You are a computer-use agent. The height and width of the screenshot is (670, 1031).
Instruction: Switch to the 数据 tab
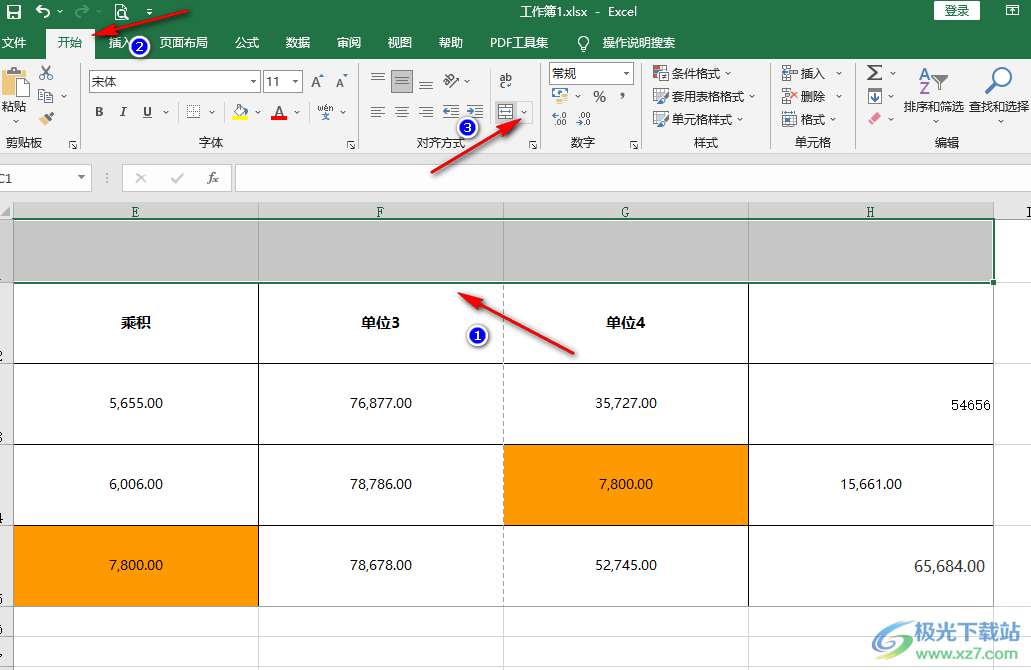pos(298,43)
